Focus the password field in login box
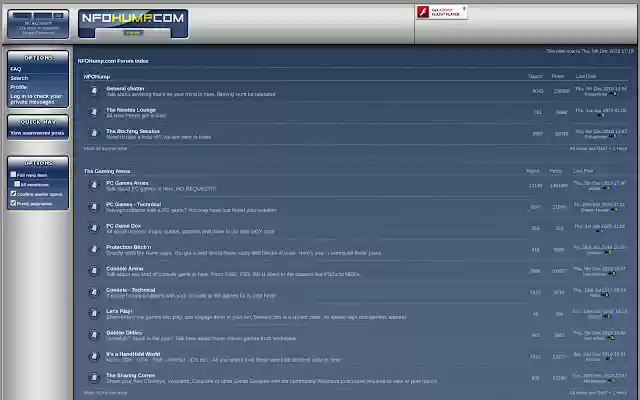640x400 pixels. pos(42,16)
